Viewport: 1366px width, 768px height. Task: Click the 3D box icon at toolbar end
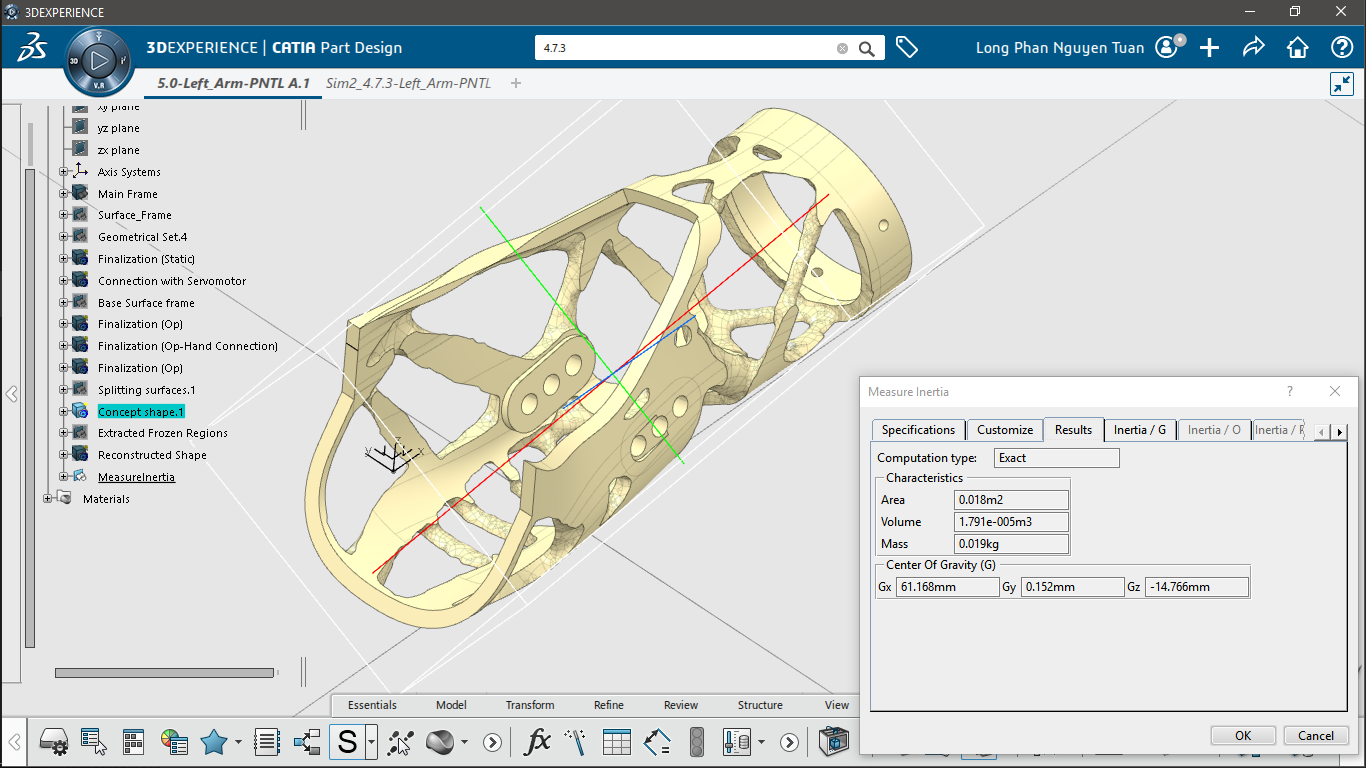pos(833,742)
